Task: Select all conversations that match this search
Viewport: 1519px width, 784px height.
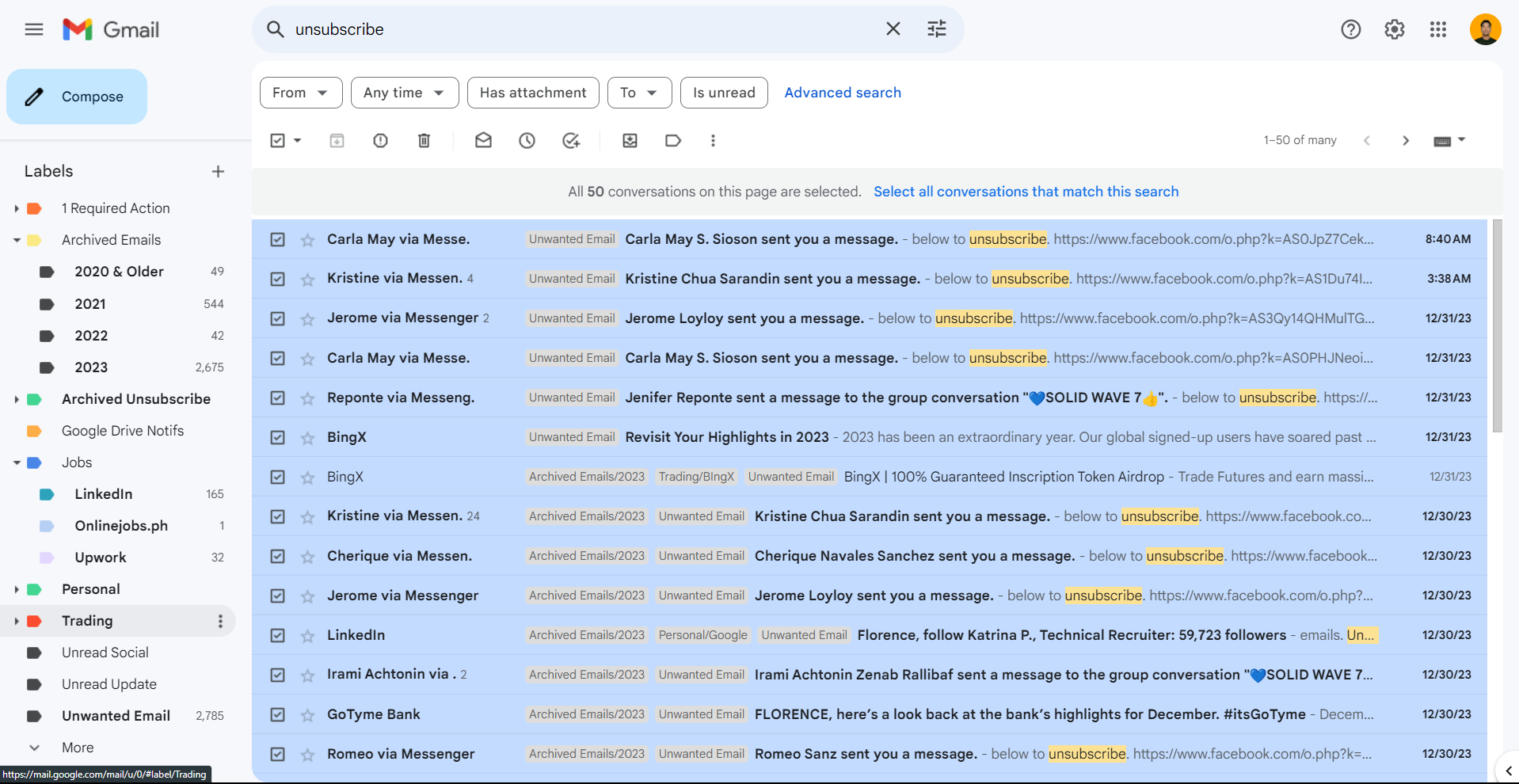Action: pyautogui.click(x=1026, y=192)
